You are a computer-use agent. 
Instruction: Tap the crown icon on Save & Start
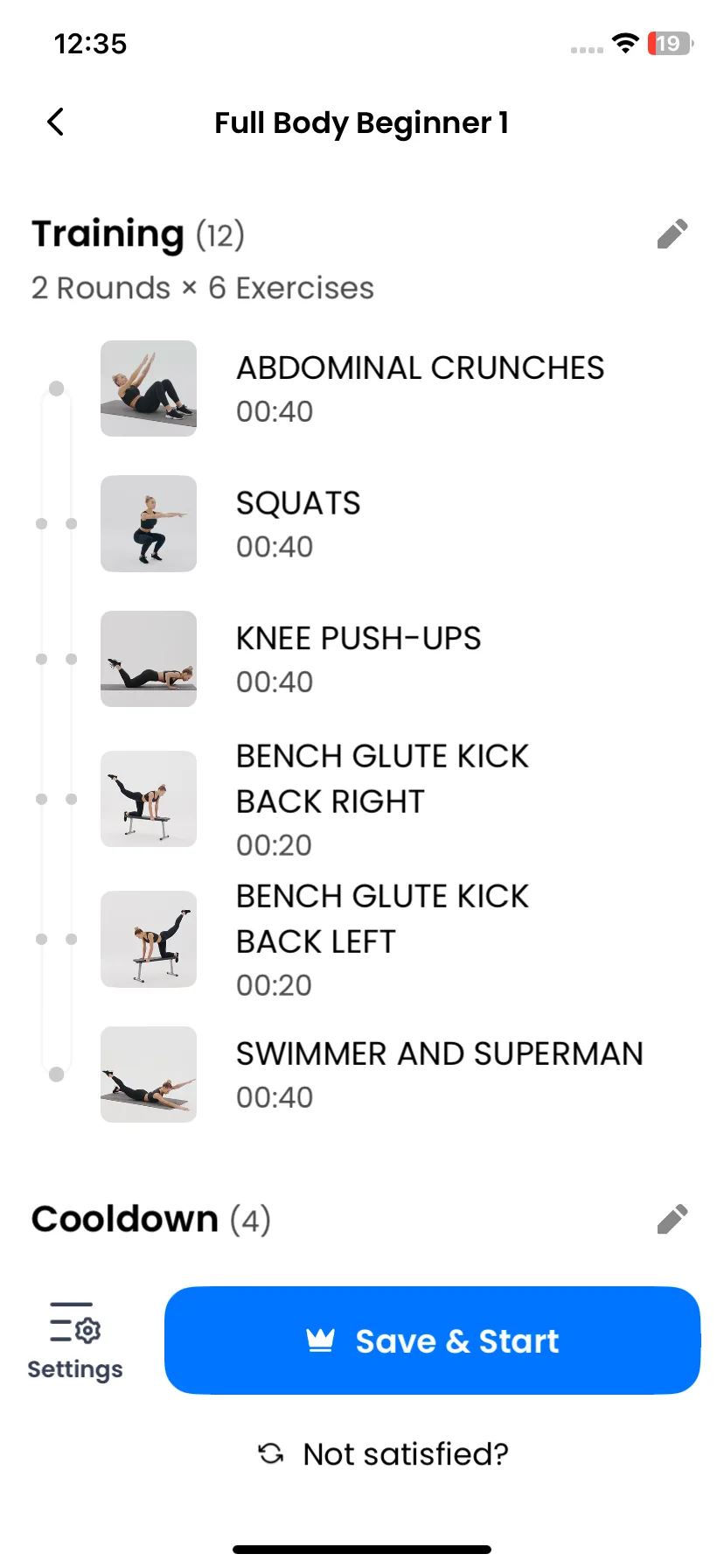pyautogui.click(x=321, y=1340)
